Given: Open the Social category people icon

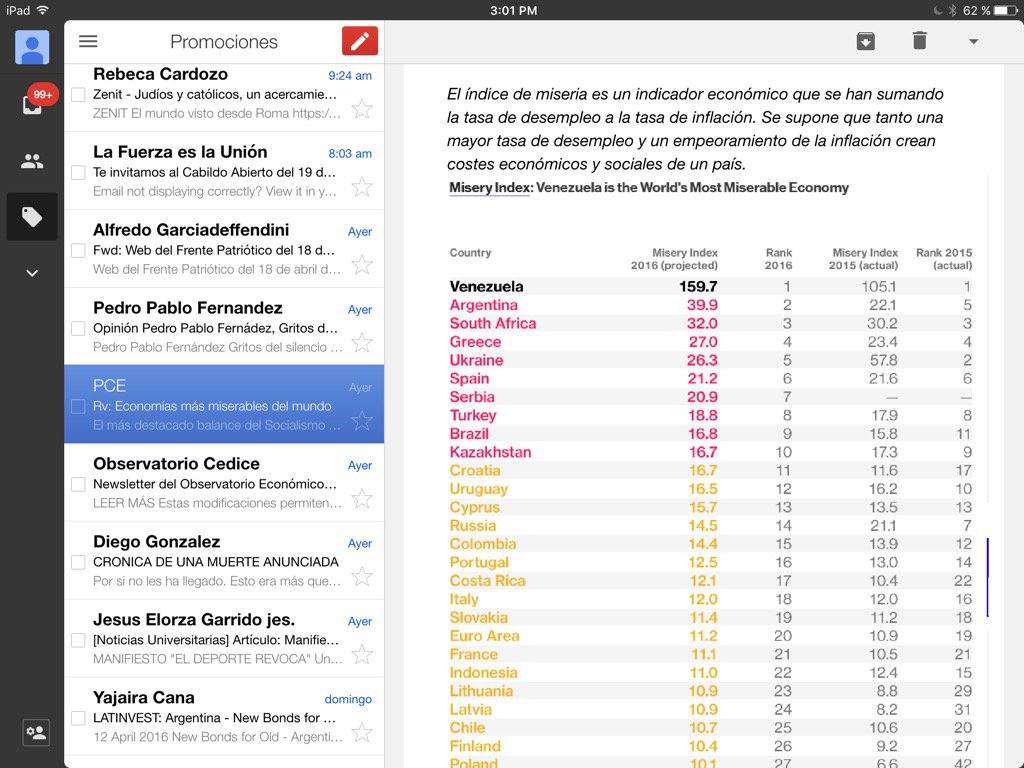Looking at the screenshot, I should [x=32, y=161].
